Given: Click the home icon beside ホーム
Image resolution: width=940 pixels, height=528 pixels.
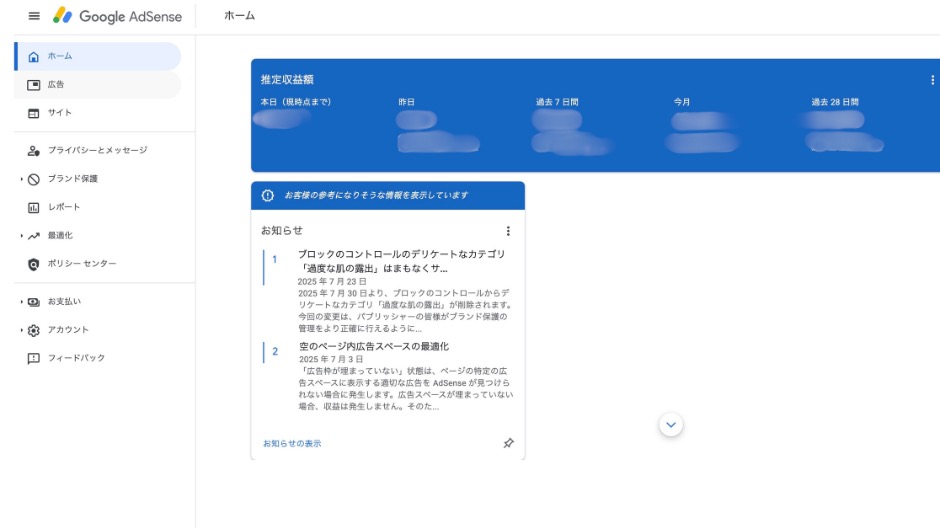Looking at the screenshot, I should [x=34, y=56].
